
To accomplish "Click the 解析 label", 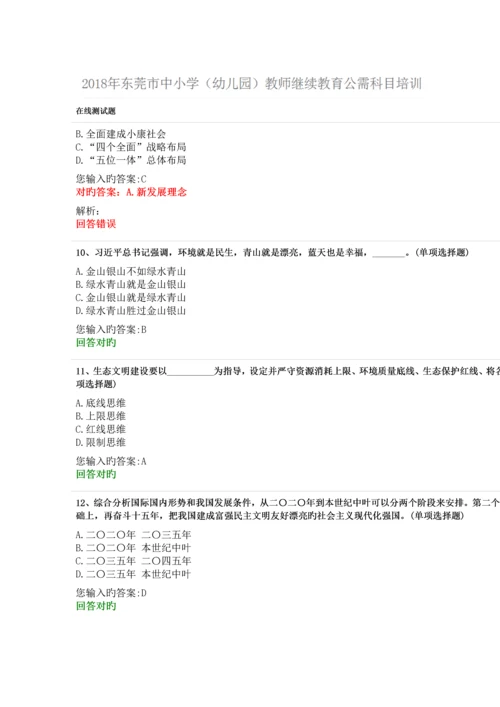I will (87, 211).
